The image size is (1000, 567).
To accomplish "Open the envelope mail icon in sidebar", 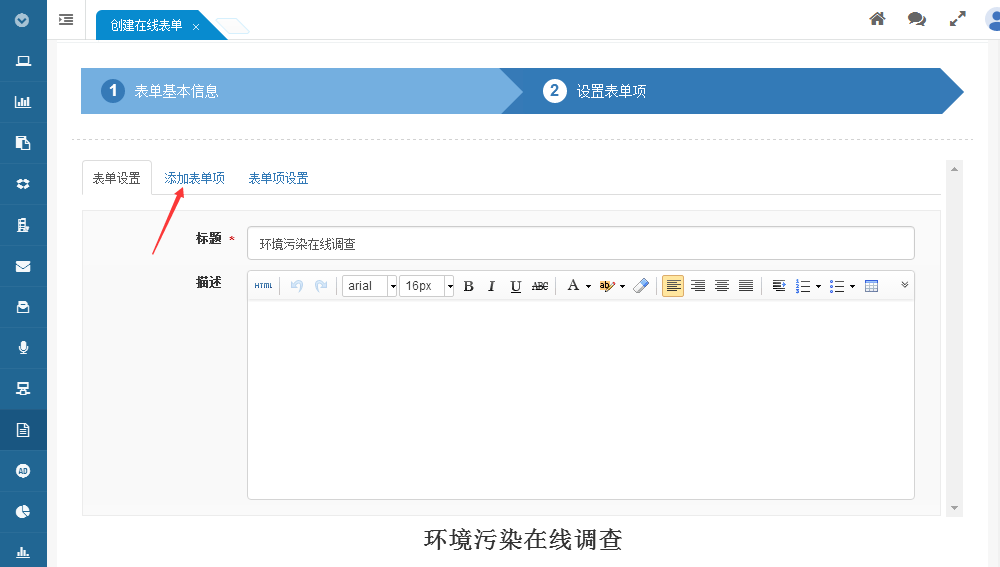I will click(x=23, y=266).
